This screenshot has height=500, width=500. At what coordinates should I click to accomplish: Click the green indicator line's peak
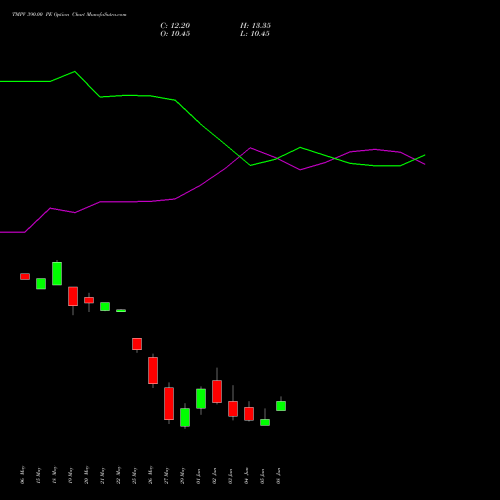point(74,71)
